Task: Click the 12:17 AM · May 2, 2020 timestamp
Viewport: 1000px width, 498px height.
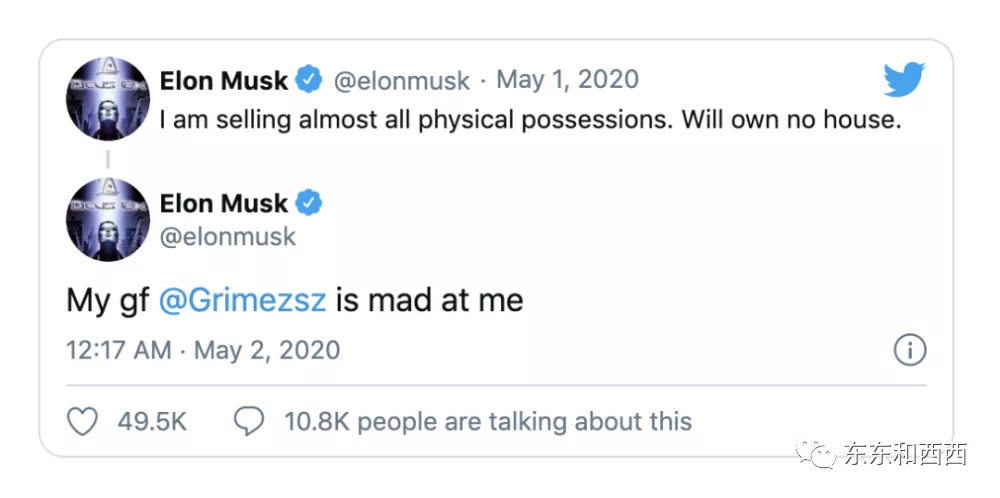Action: [x=203, y=351]
